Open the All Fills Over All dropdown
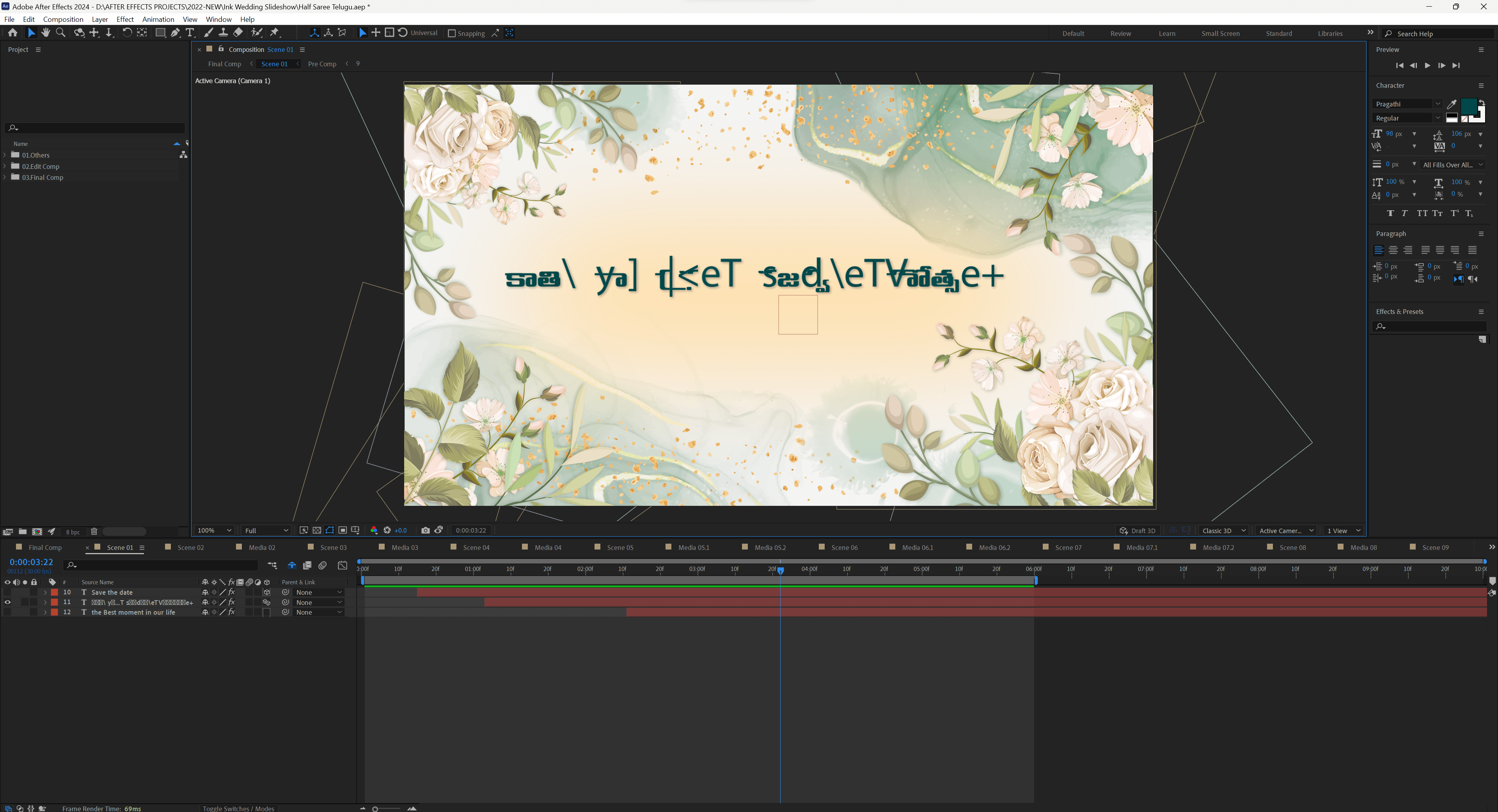The image size is (1498, 812). (1453, 165)
